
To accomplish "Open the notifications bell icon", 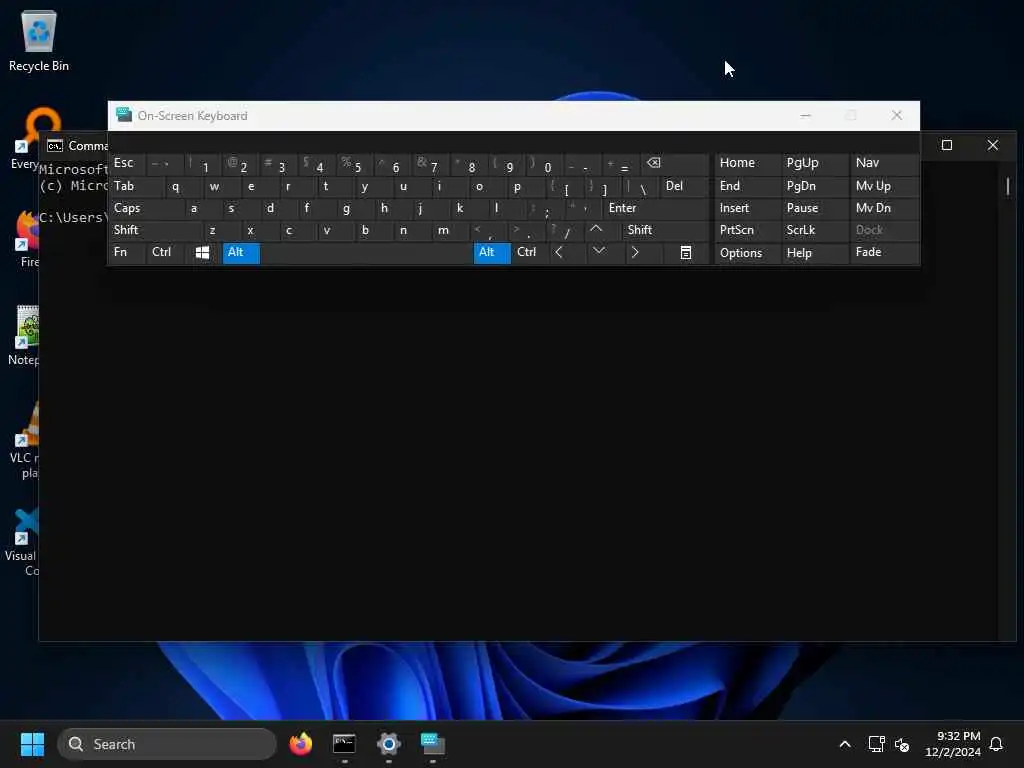I will (996, 744).
